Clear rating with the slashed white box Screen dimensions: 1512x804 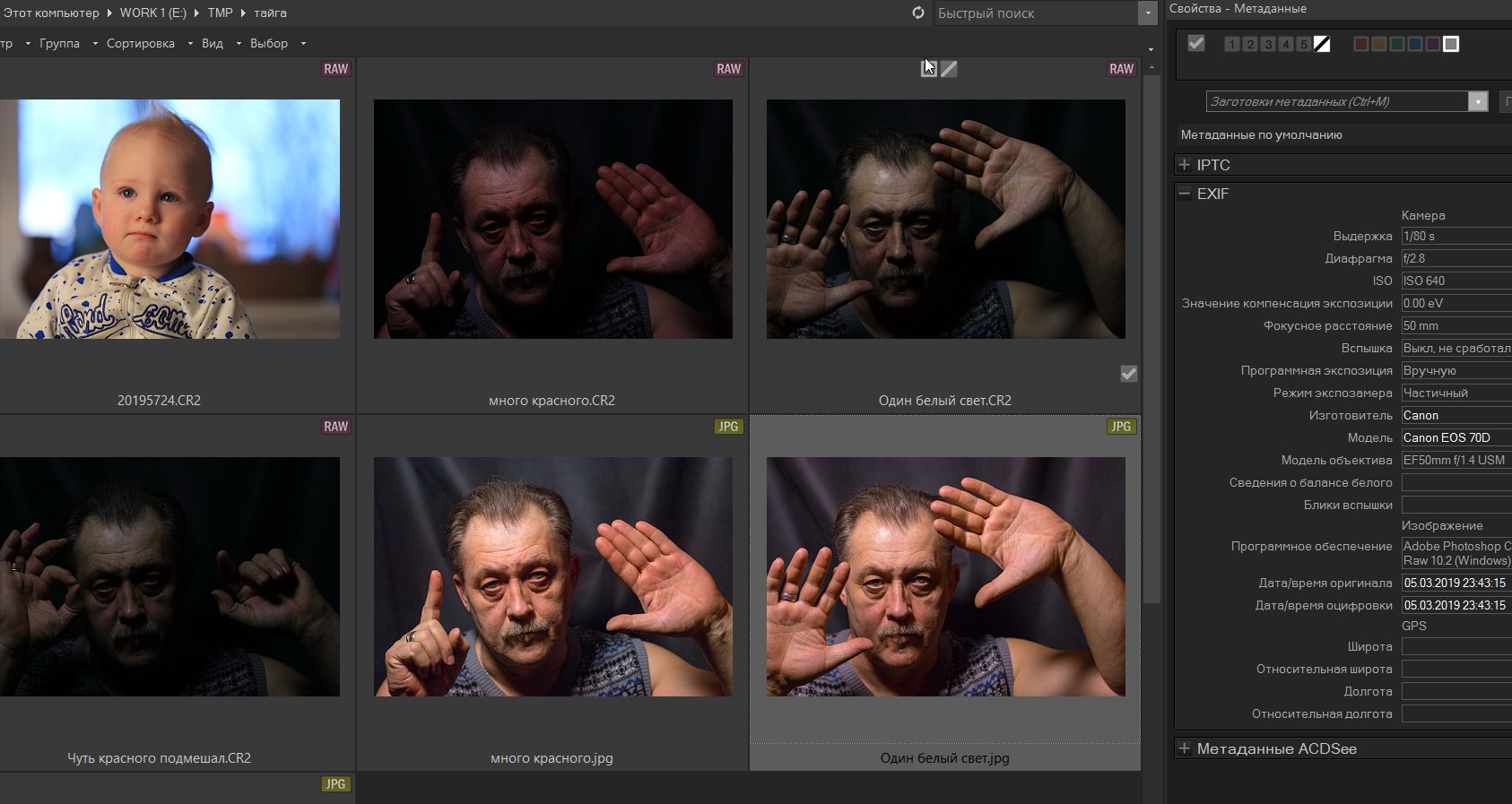click(x=1322, y=44)
